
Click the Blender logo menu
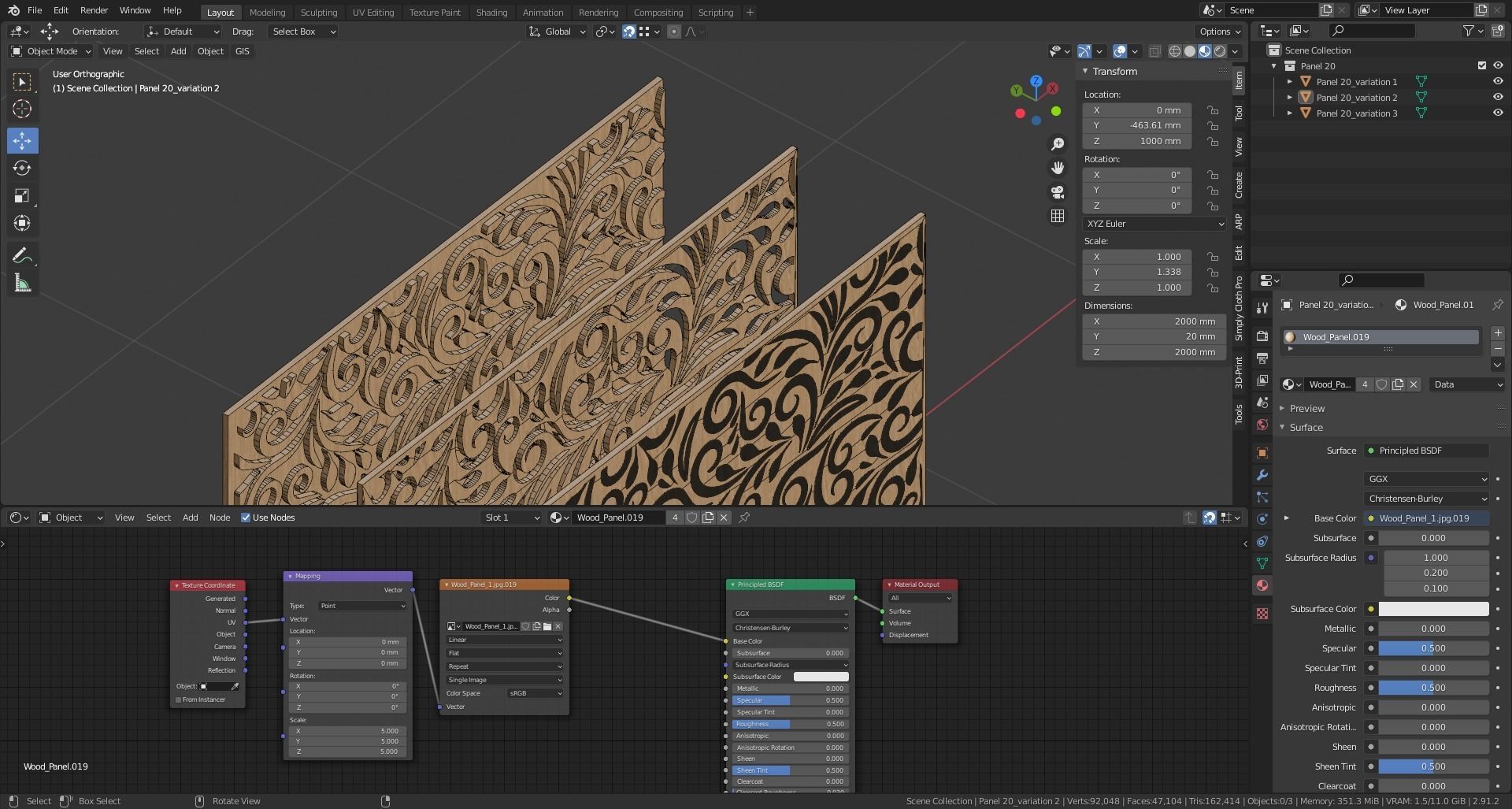pos(13,10)
